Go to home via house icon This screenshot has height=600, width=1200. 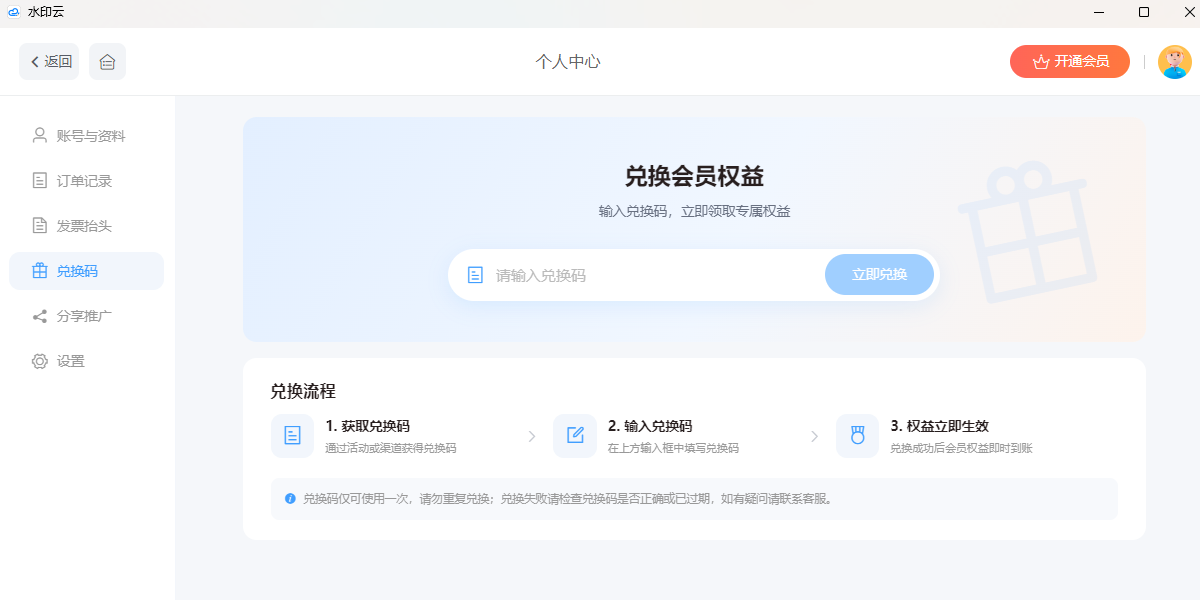107,62
